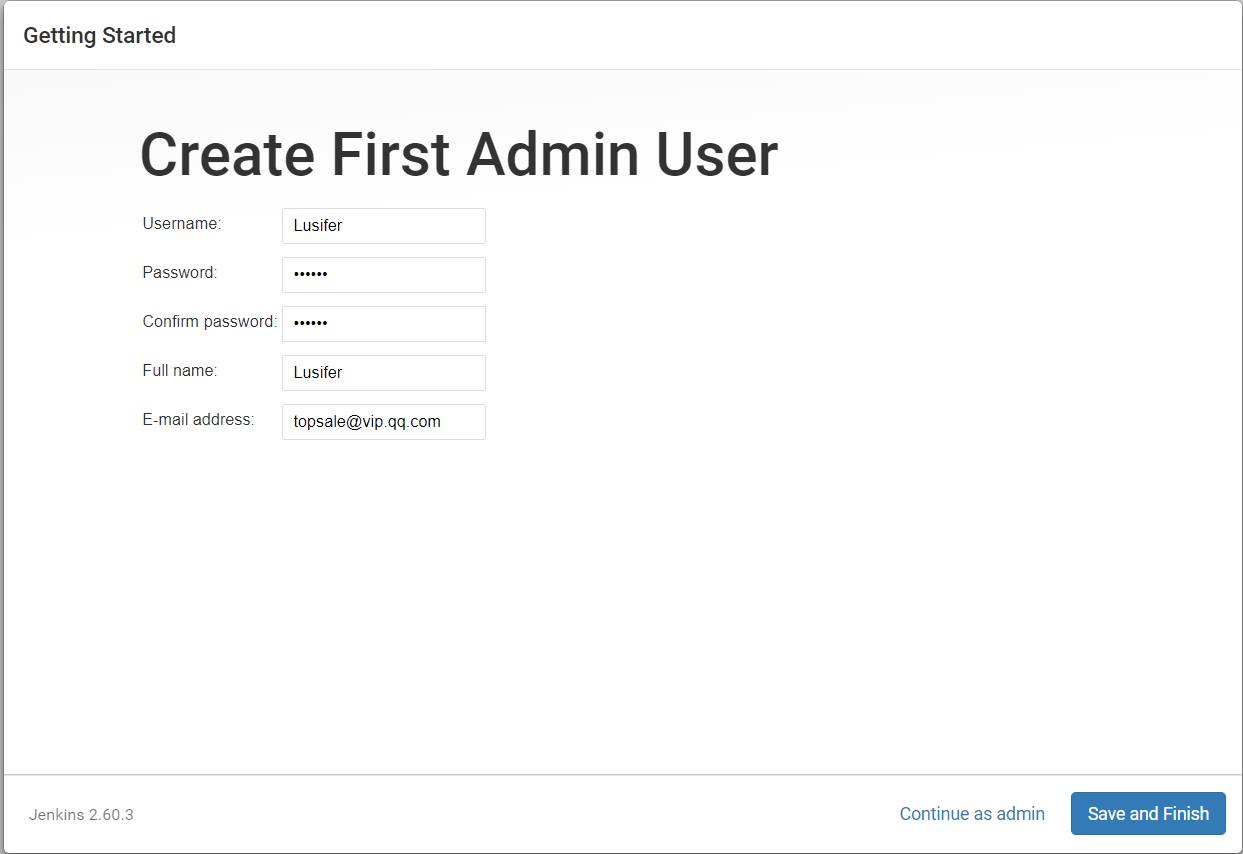
Task: Choose Continue as admin link
Action: 972,814
